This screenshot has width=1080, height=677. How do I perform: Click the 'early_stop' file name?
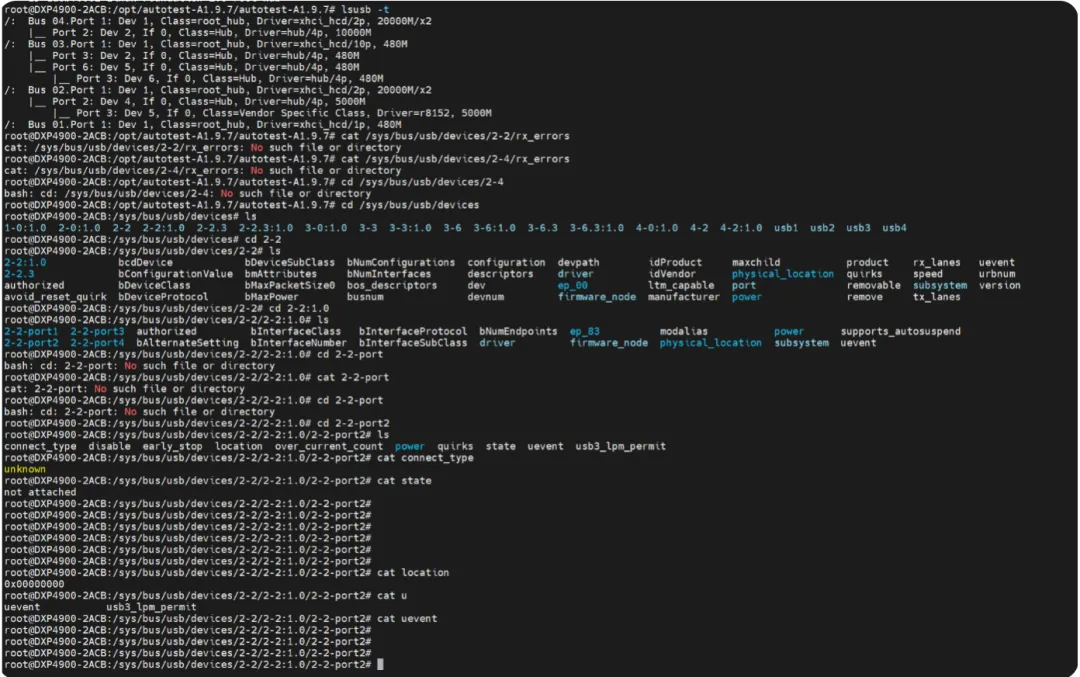(172, 446)
